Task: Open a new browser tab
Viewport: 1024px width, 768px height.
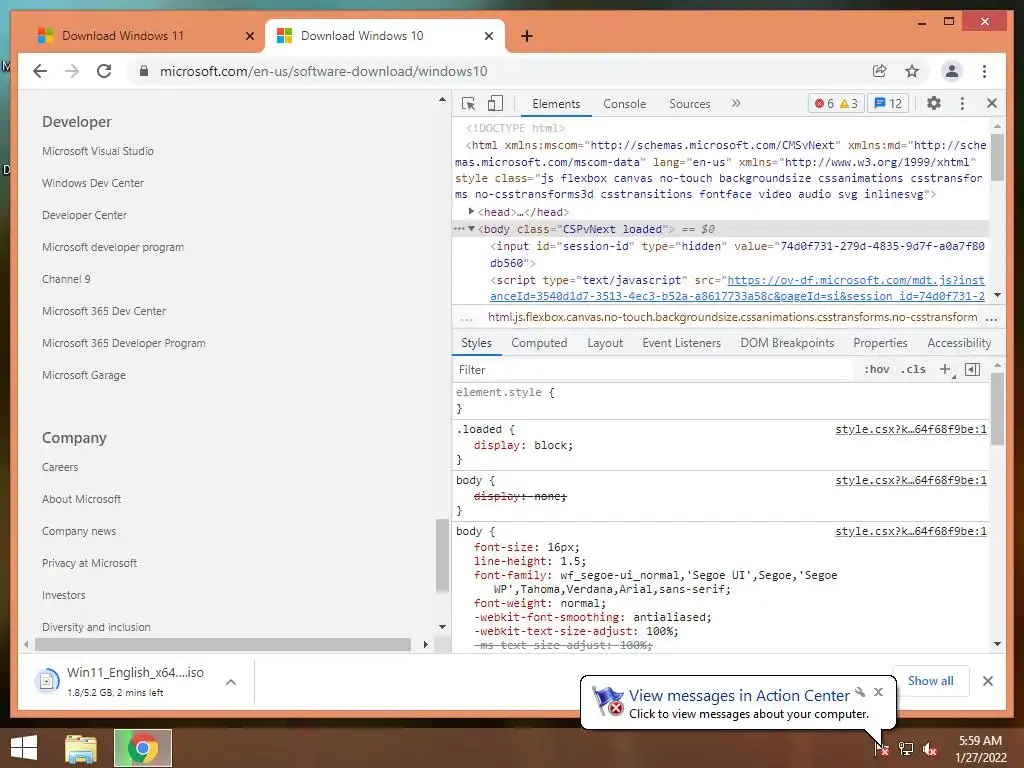Action: point(527,36)
